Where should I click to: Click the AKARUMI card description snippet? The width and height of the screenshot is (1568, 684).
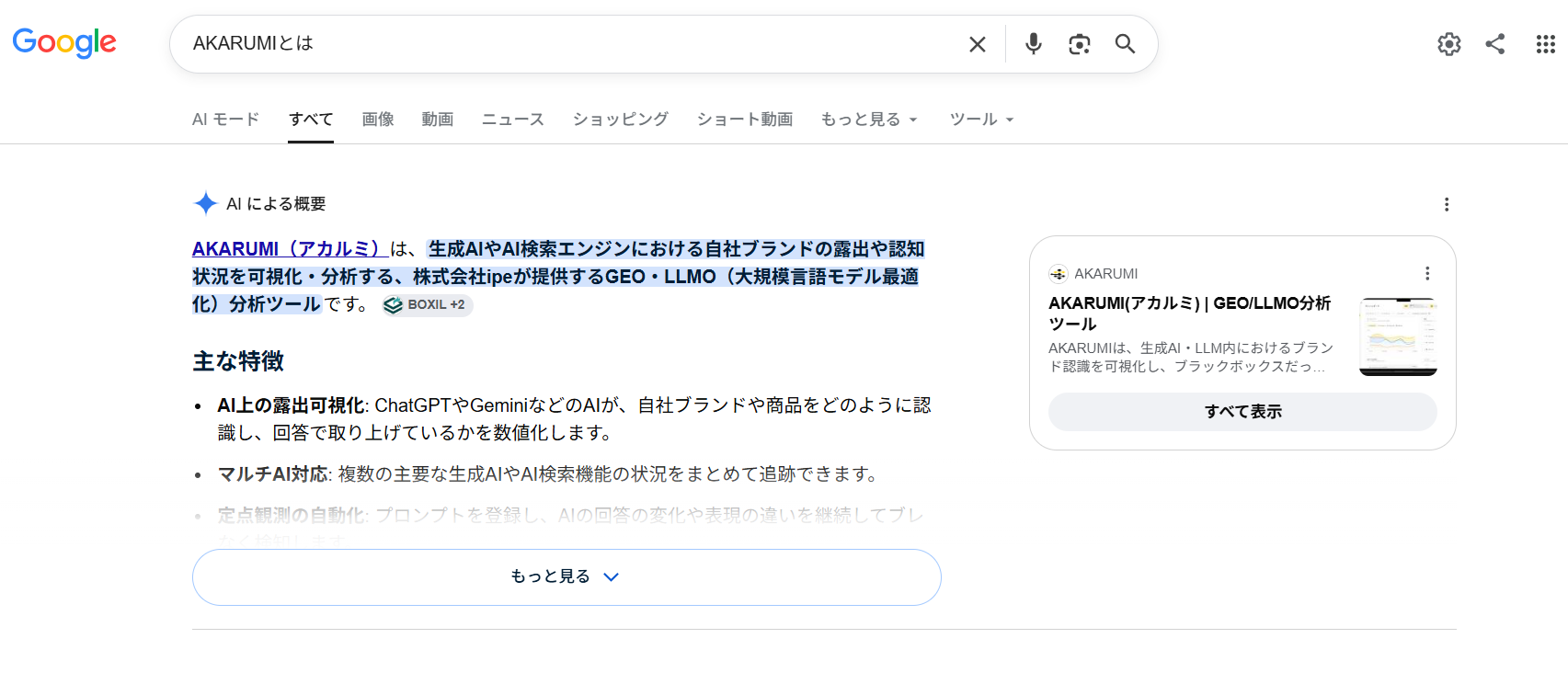pyautogui.click(x=1191, y=358)
